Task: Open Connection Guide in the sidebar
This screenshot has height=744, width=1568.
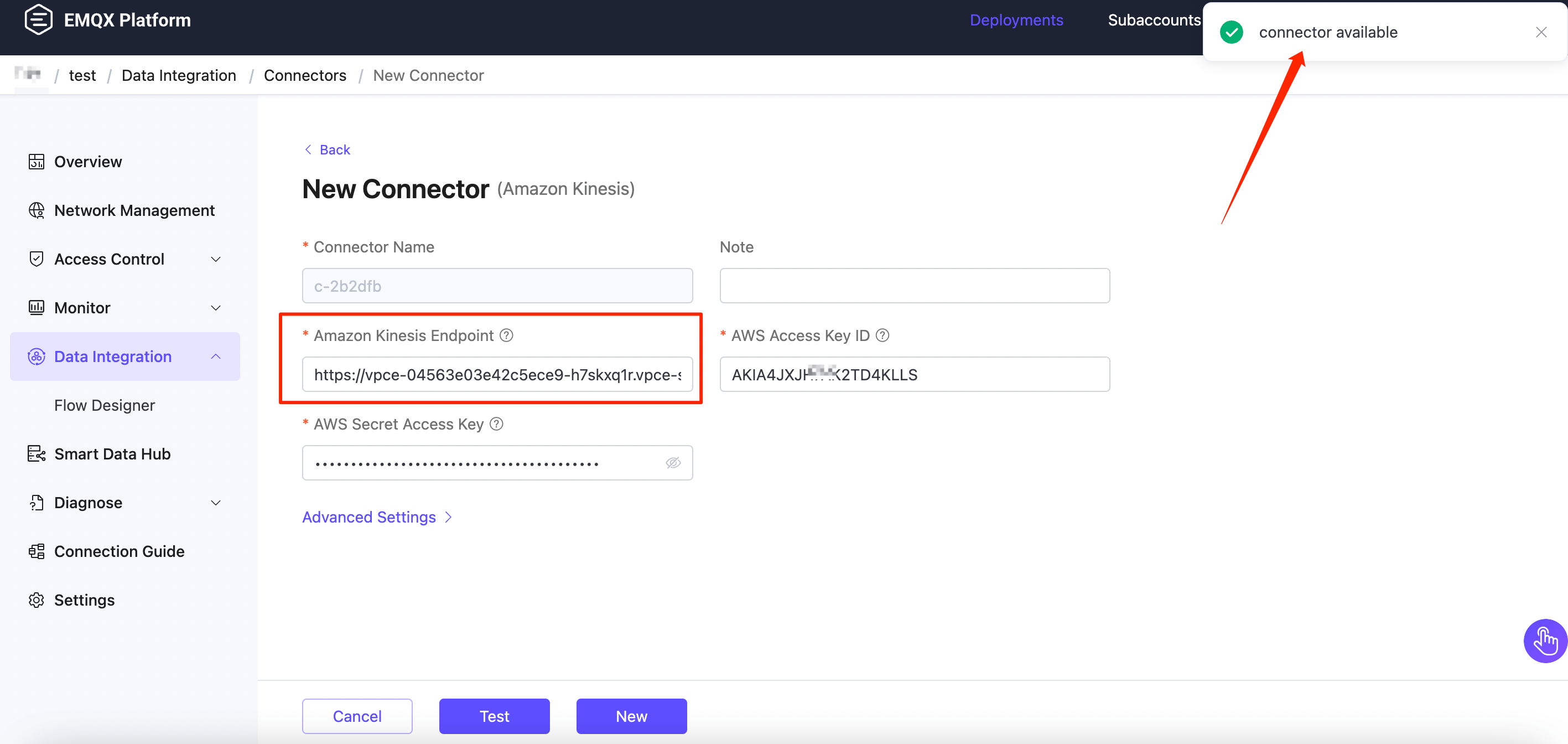Action: [119, 551]
